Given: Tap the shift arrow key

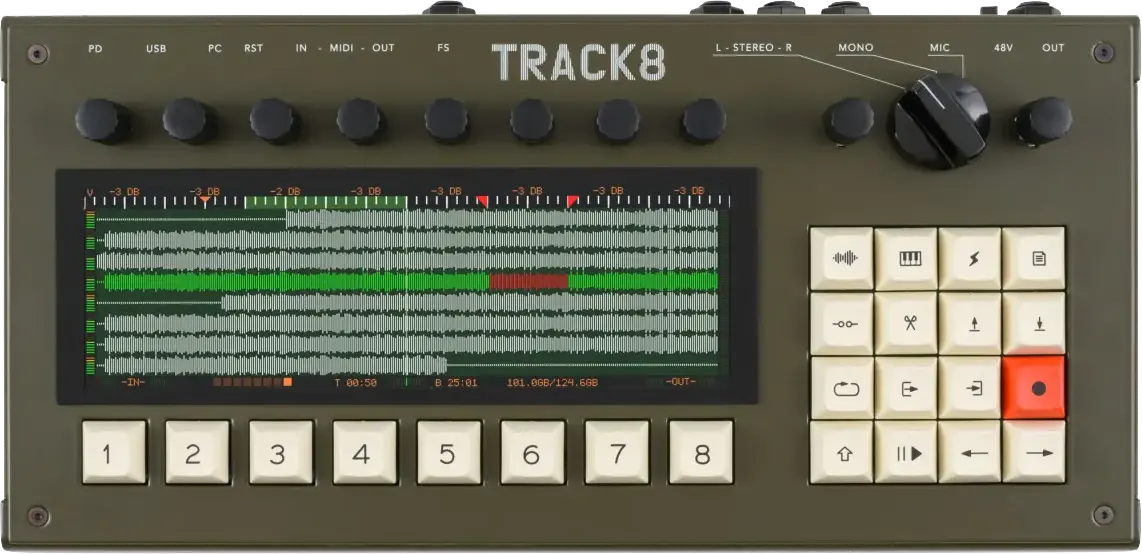Looking at the screenshot, I should 842,452.
